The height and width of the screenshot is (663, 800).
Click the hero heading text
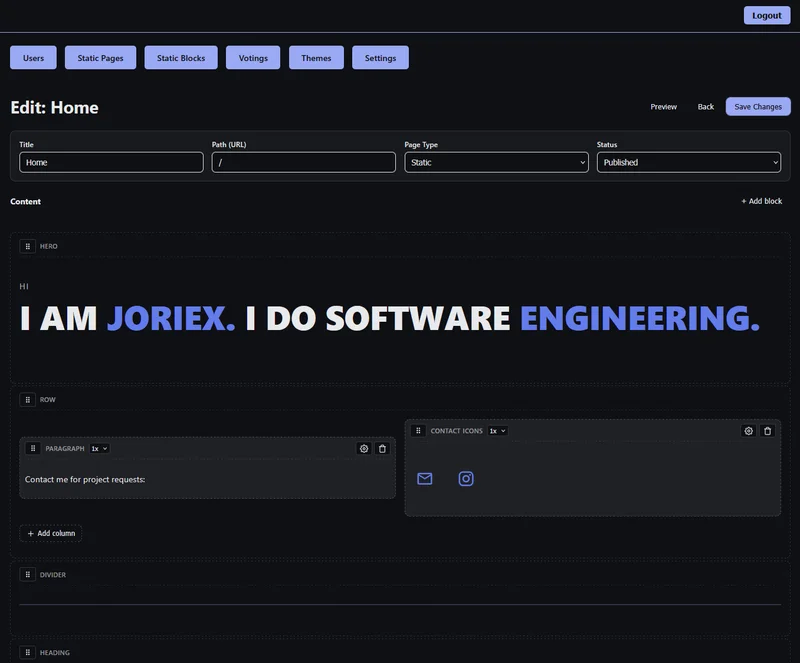(x=390, y=318)
